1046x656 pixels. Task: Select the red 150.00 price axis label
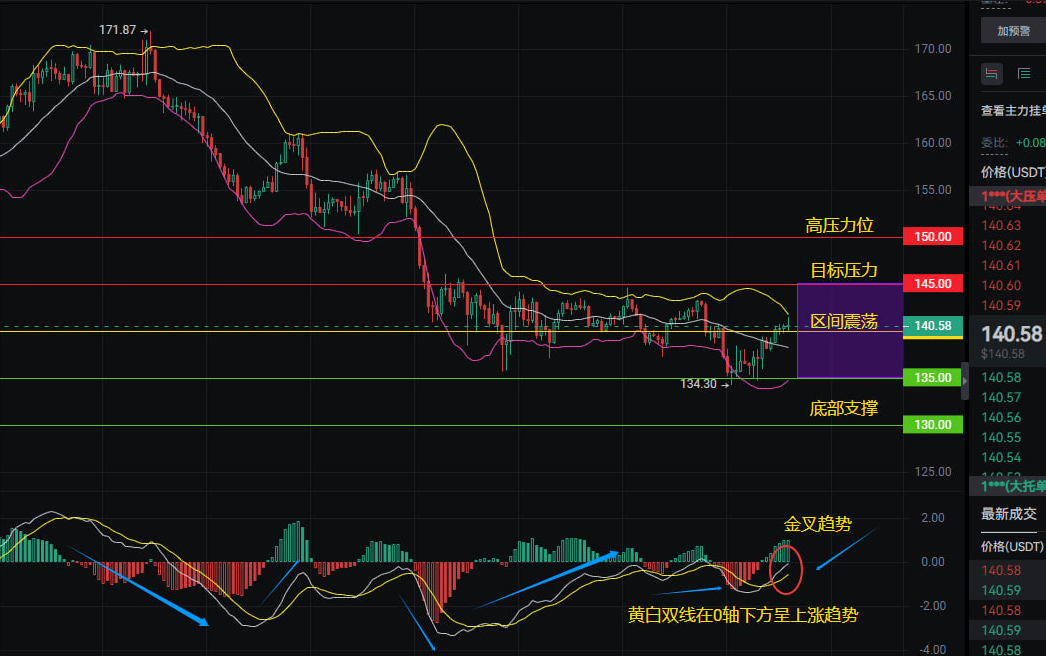[932, 237]
